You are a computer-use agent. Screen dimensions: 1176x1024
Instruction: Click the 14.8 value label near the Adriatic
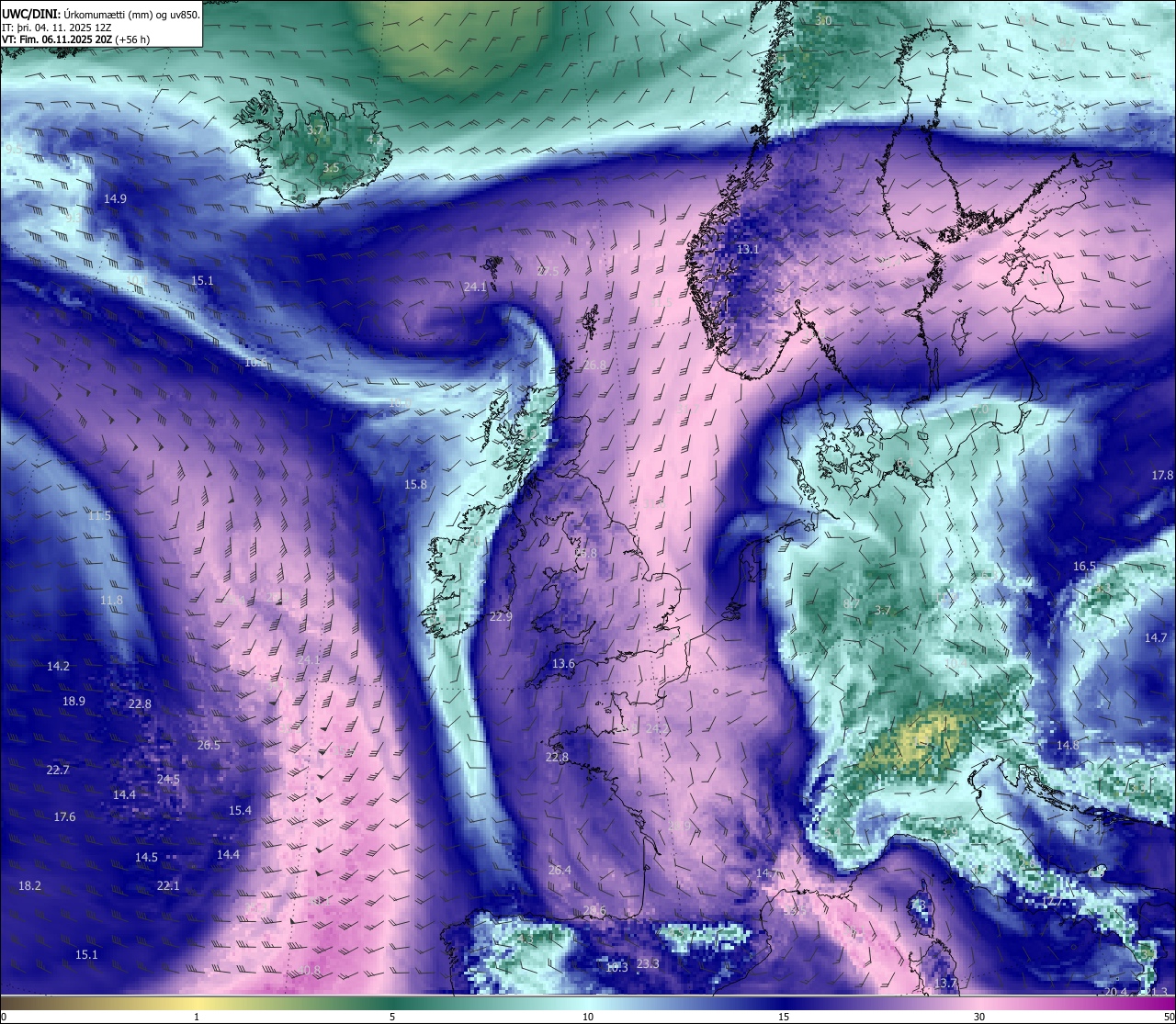(1068, 746)
